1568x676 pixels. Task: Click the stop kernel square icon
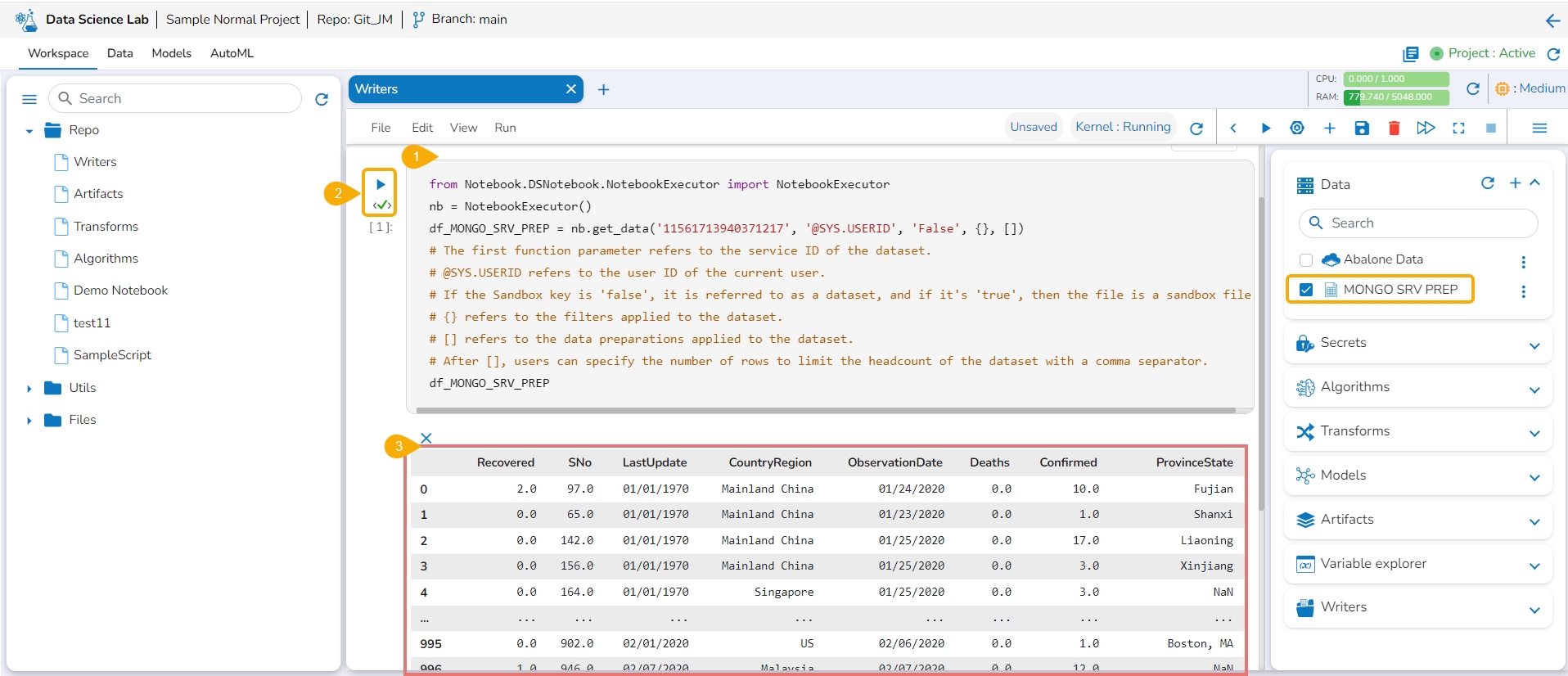(x=1491, y=128)
